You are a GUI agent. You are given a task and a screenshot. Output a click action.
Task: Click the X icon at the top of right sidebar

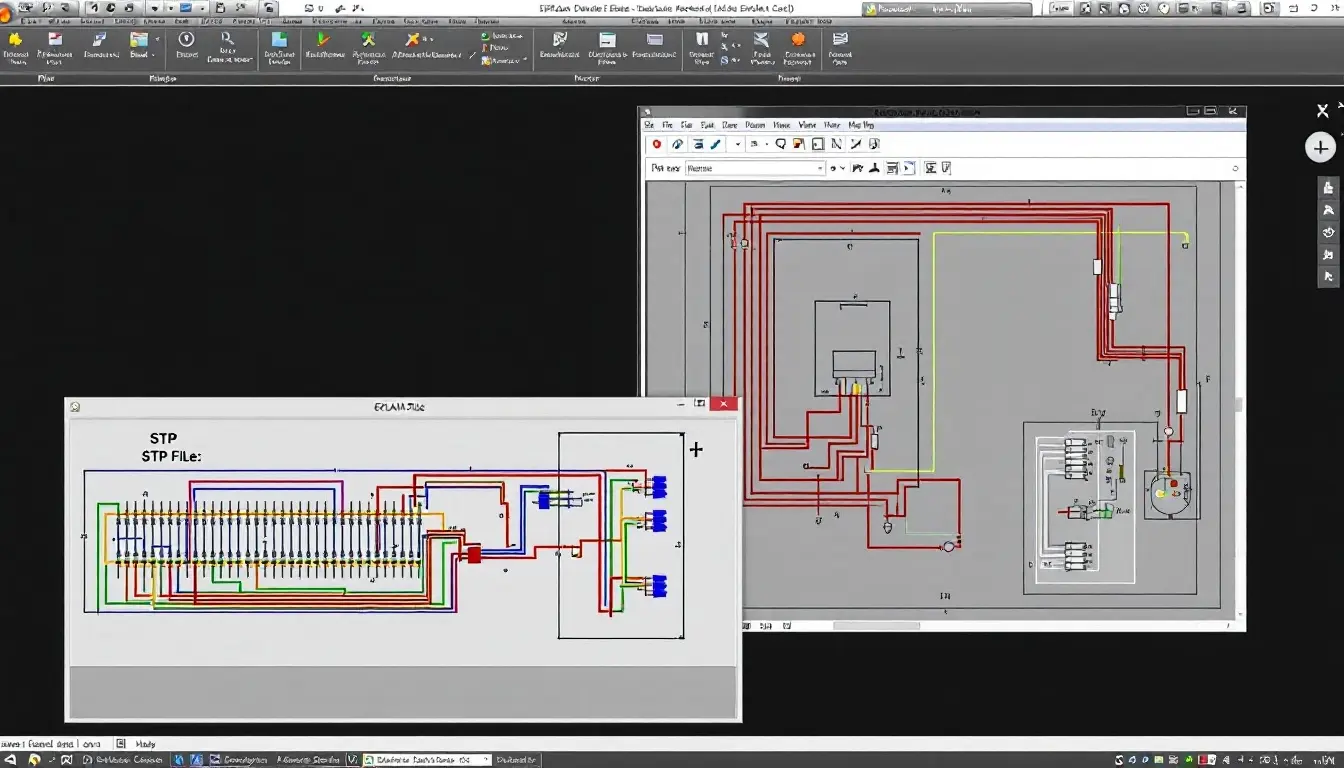1322,111
